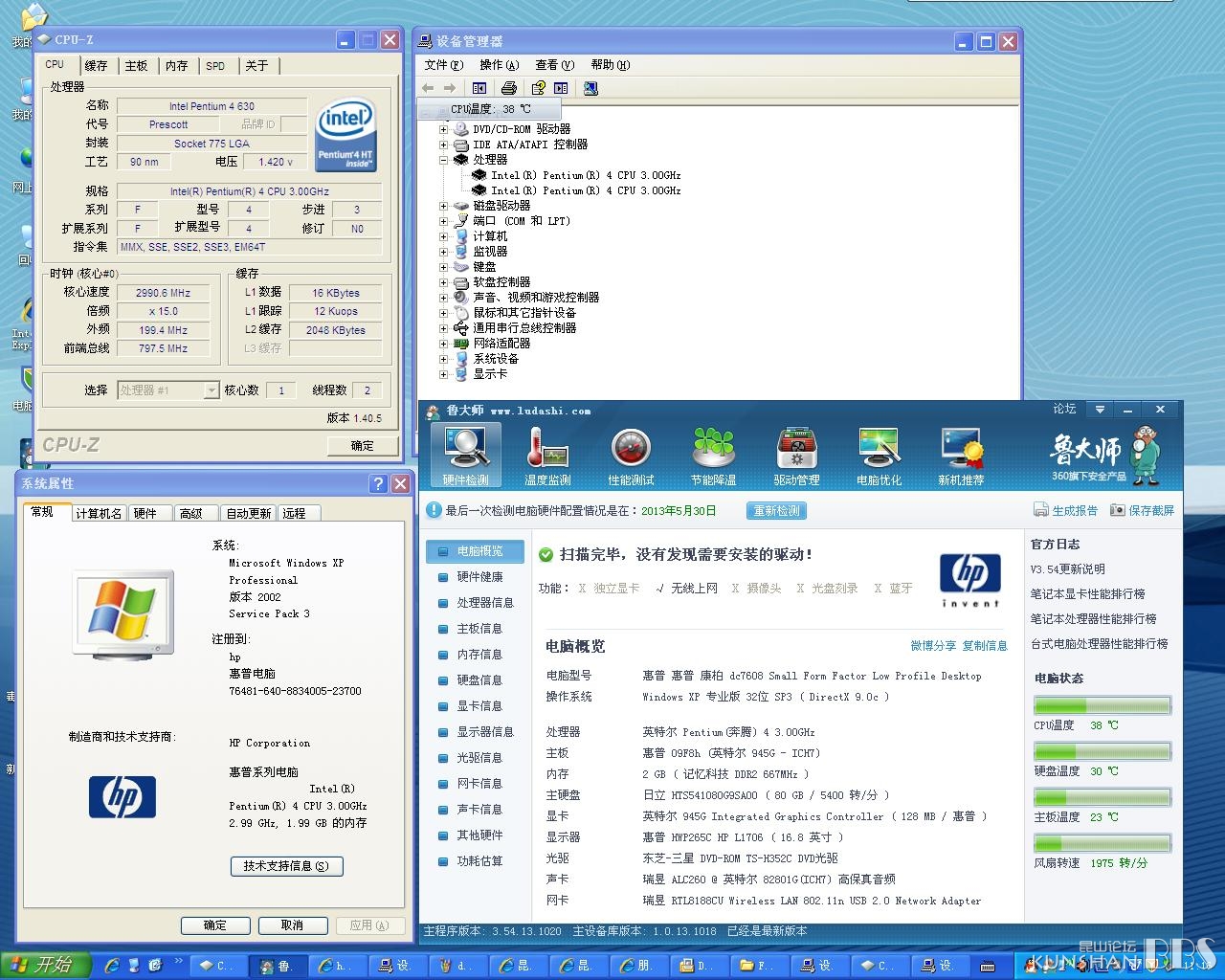1225x980 pixels.
Task: Expand 显示卡 display adapters node
Action: (x=443, y=374)
